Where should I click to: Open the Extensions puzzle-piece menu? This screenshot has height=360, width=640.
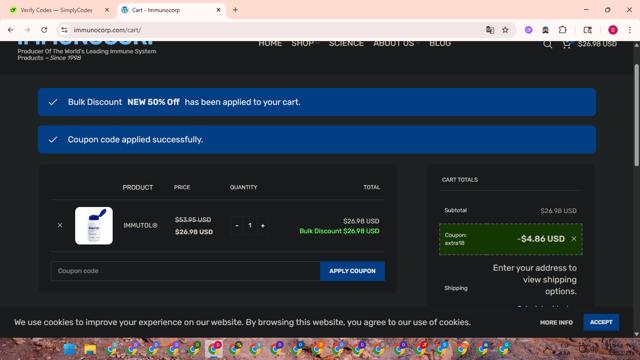562,30
